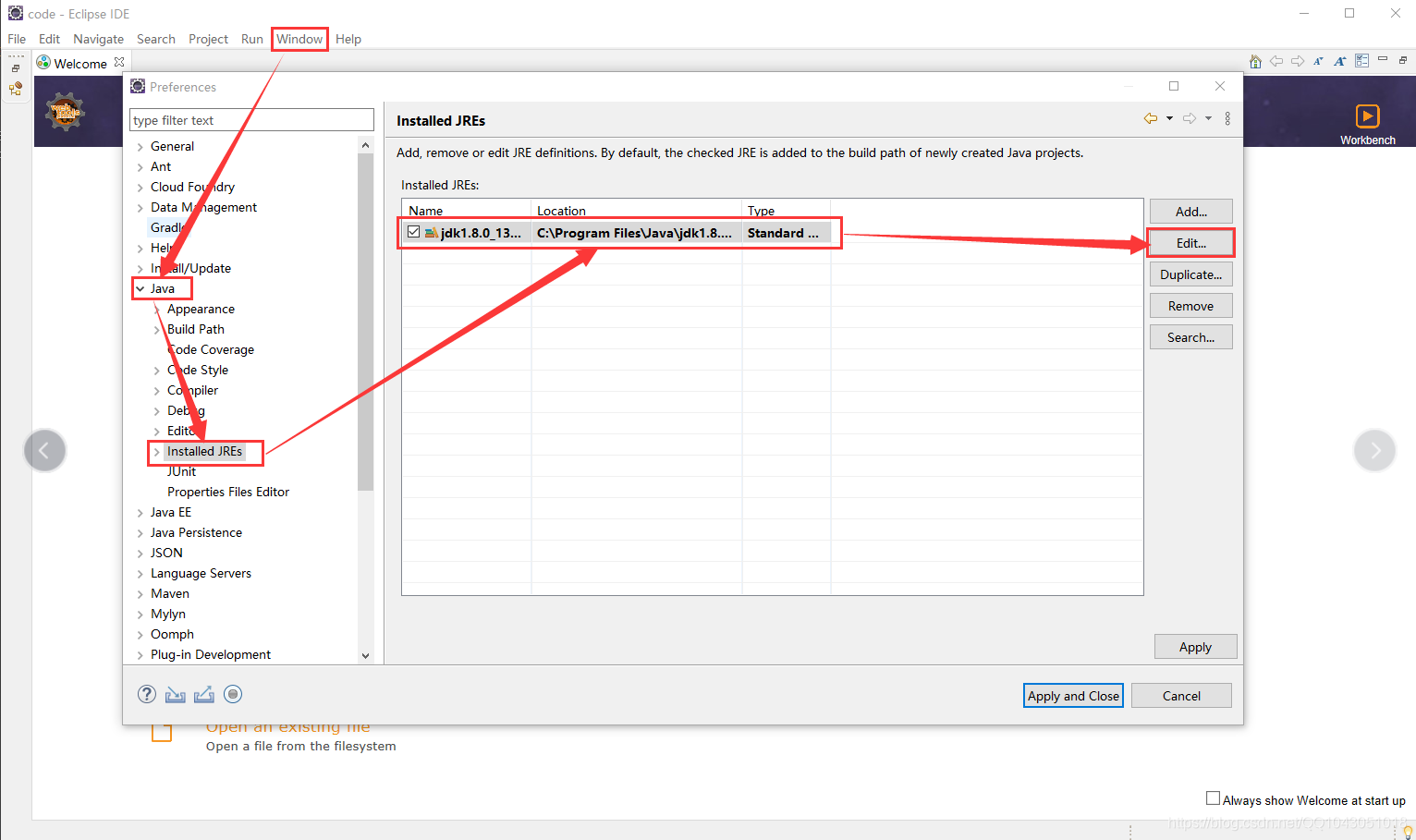Click the preferences tree scrollbar thumb
Image resolution: width=1416 pixels, height=840 pixels.
[x=366, y=322]
